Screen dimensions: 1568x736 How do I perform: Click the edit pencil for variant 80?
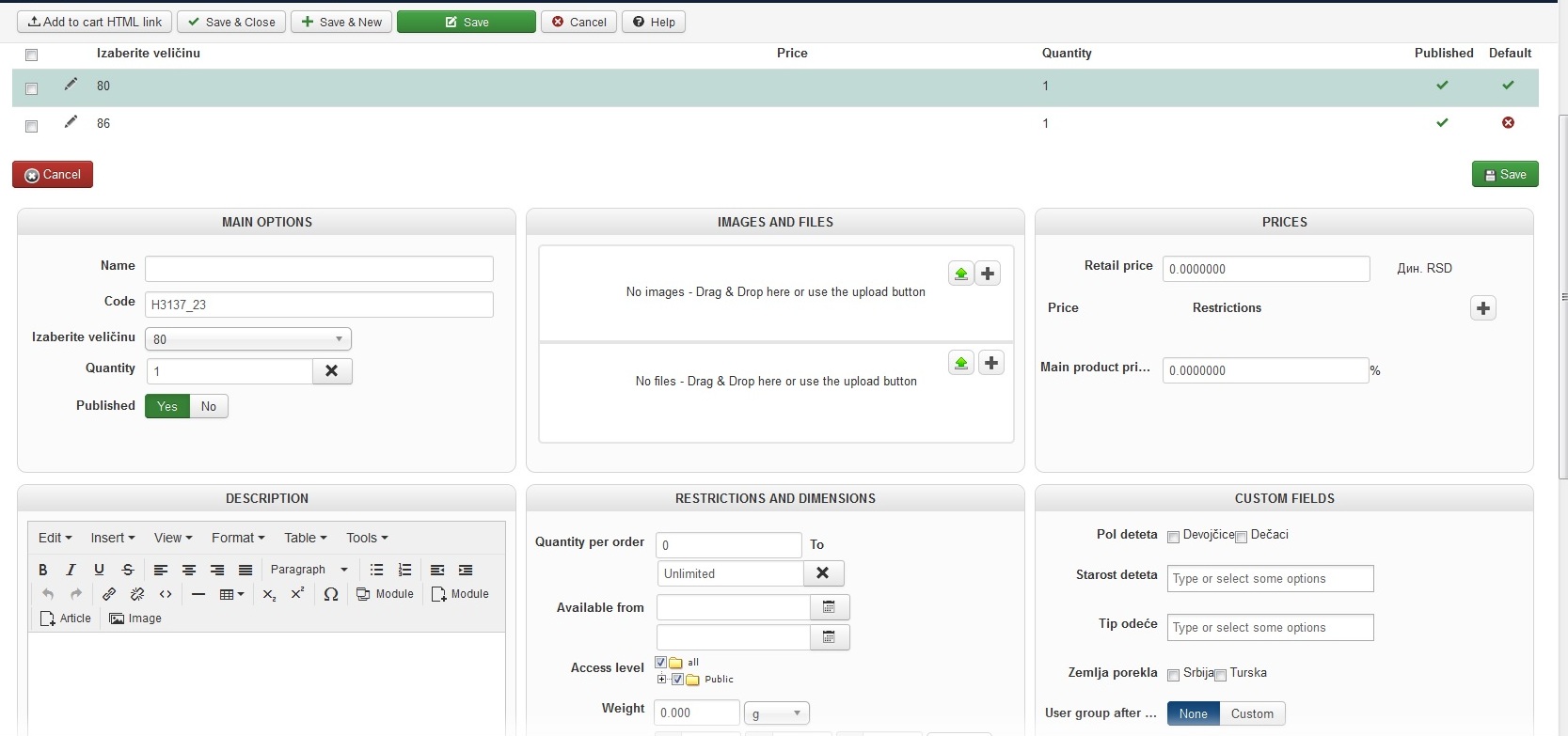pyautogui.click(x=71, y=85)
